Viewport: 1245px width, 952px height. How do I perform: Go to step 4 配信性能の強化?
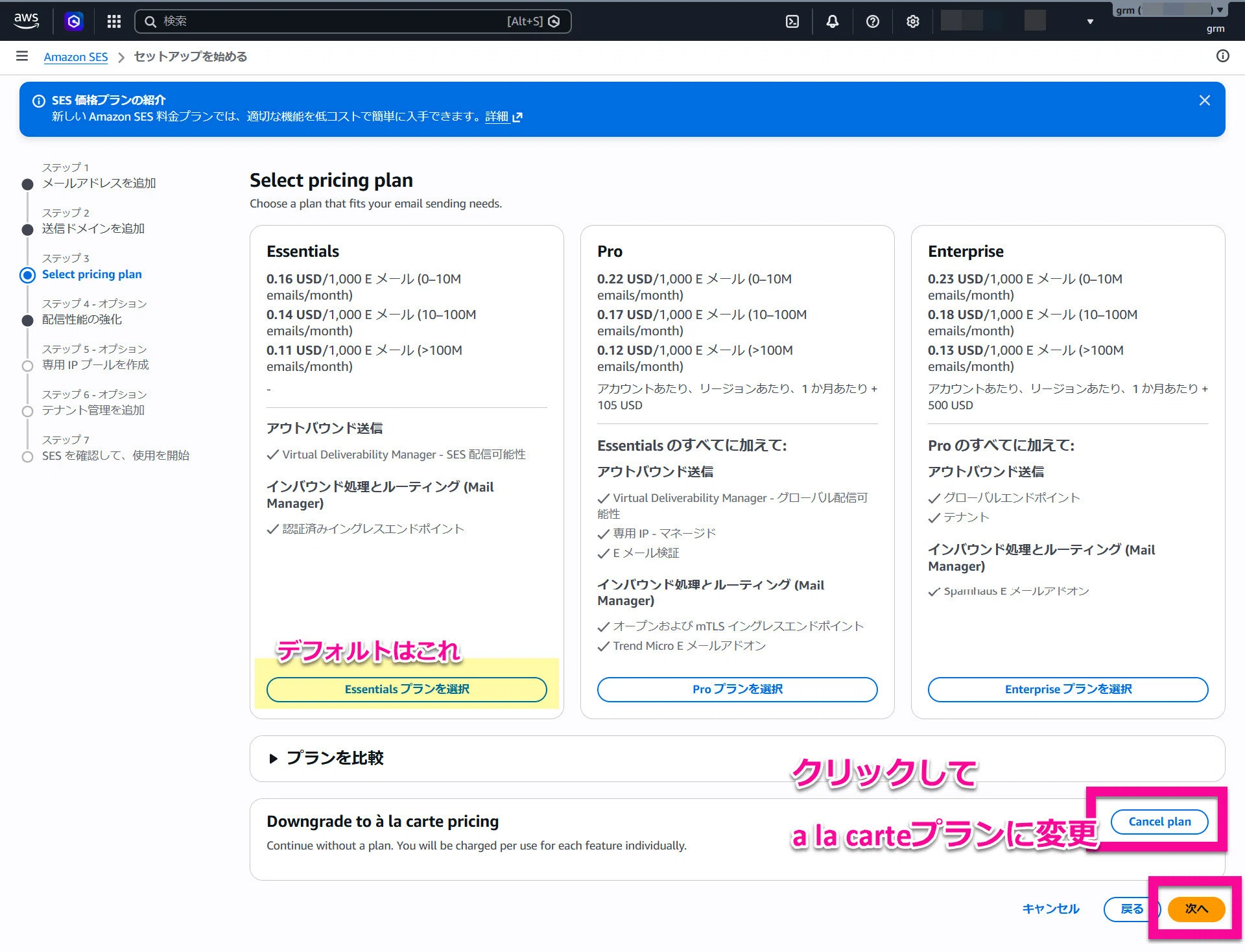82,320
